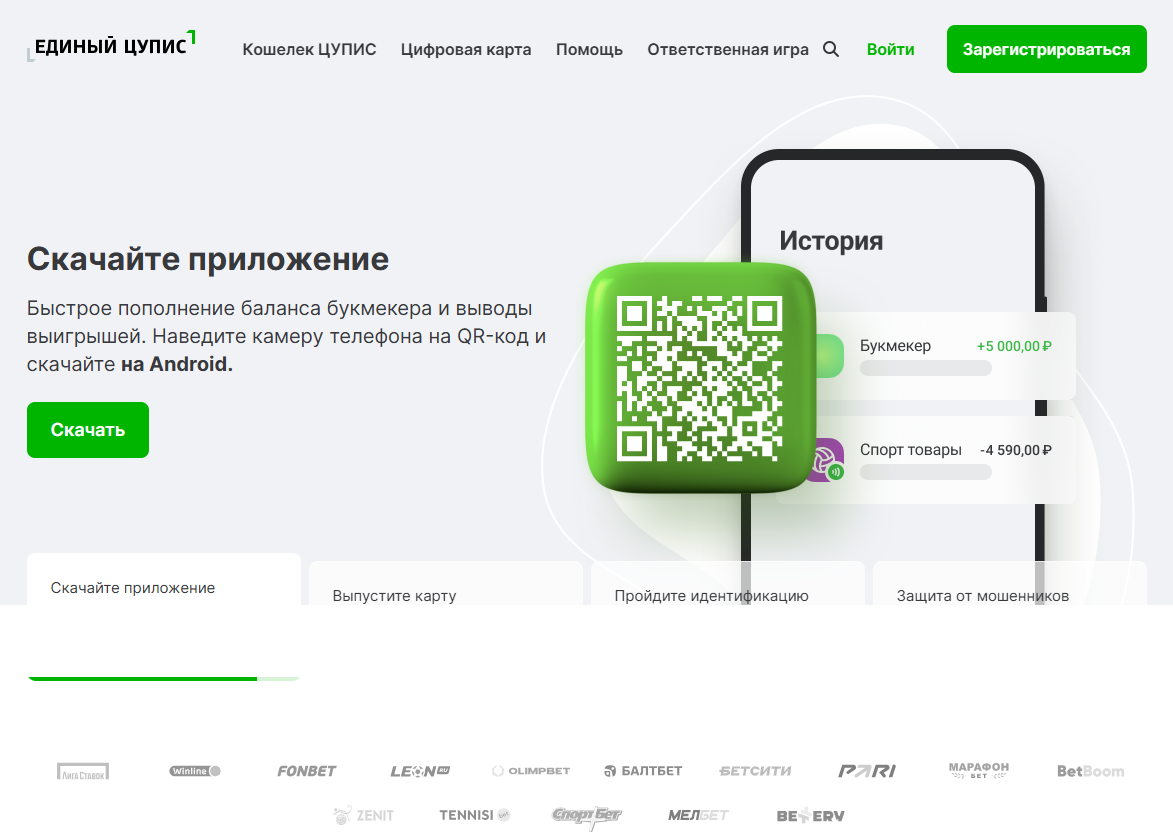Open the МЕЛБЕТ partner logo
1173x832 pixels.
(698, 815)
